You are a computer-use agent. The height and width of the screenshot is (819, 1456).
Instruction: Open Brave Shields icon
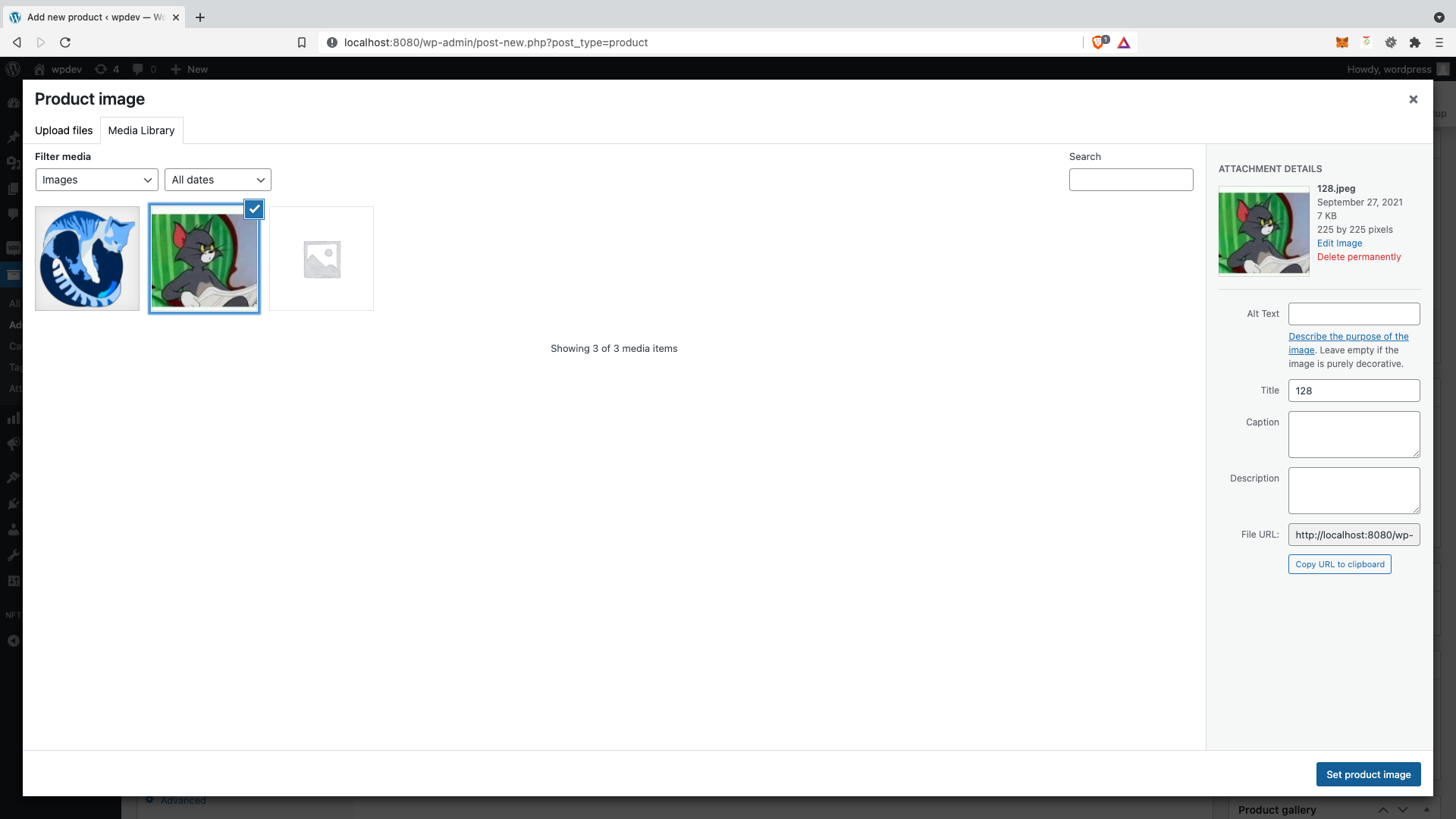coord(1099,42)
